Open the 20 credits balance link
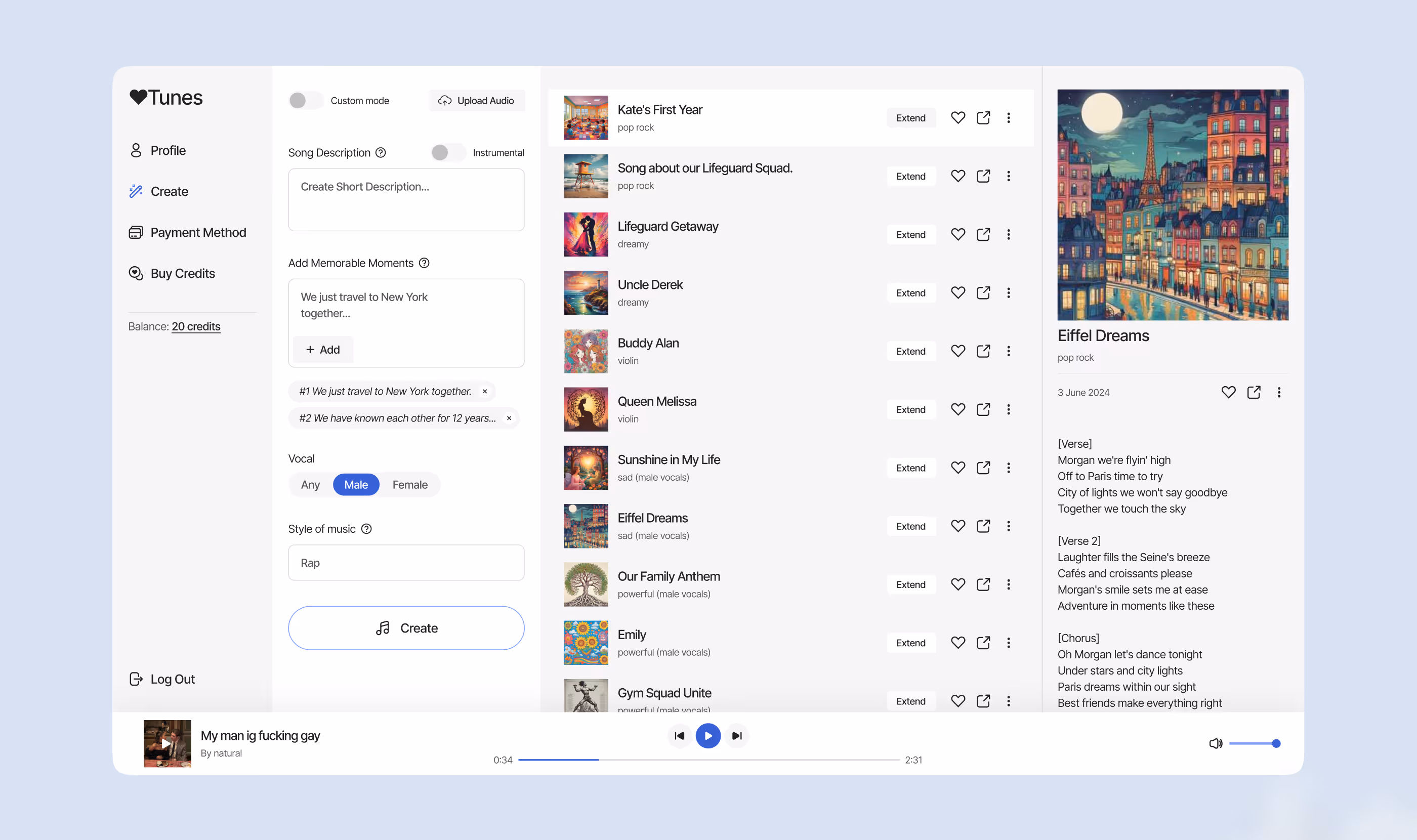The height and width of the screenshot is (840, 1417). coord(196,326)
